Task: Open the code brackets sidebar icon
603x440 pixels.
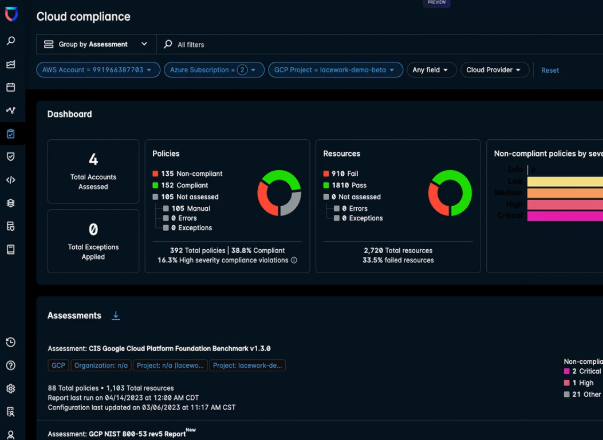Action: [11, 180]
